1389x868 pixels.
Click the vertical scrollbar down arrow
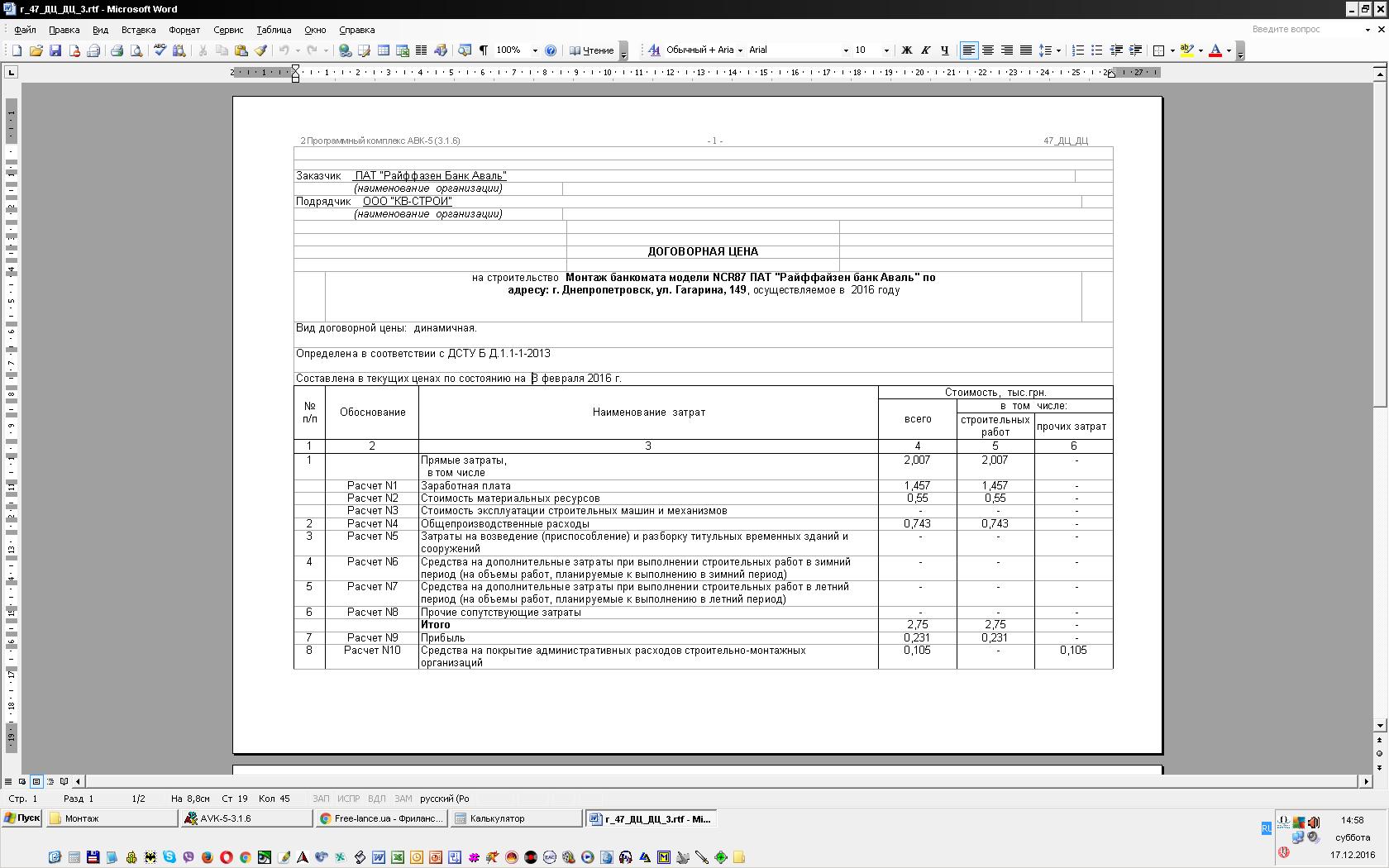[1379, 726]
